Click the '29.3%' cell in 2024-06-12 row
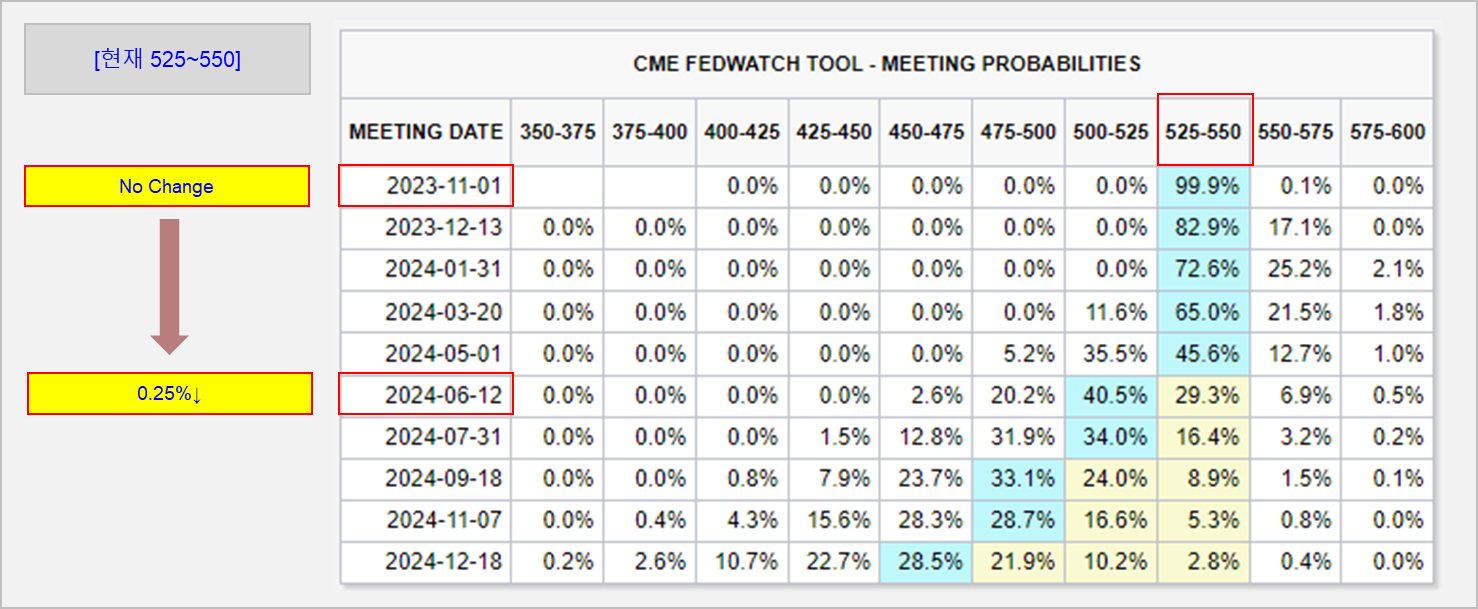The width and height of the screenshot is (1478, 609). (1204, 395)
